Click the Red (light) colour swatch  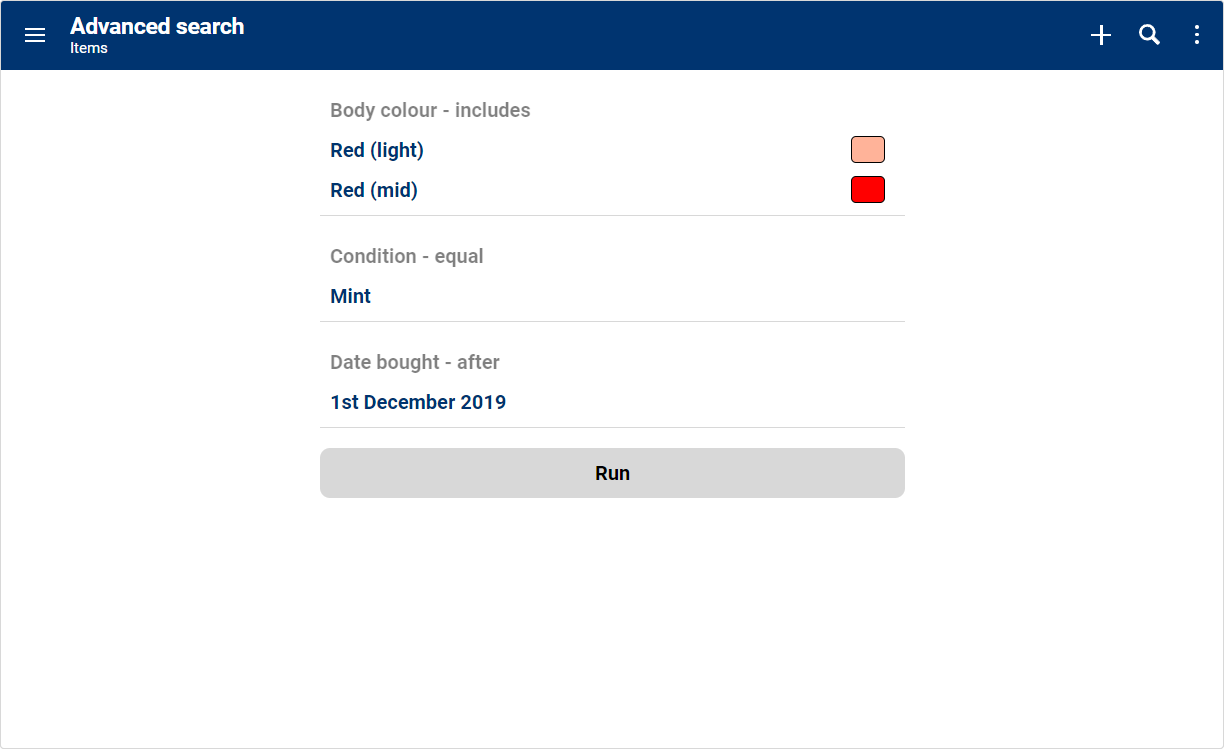pyautogui.click(x=867, y=150)
